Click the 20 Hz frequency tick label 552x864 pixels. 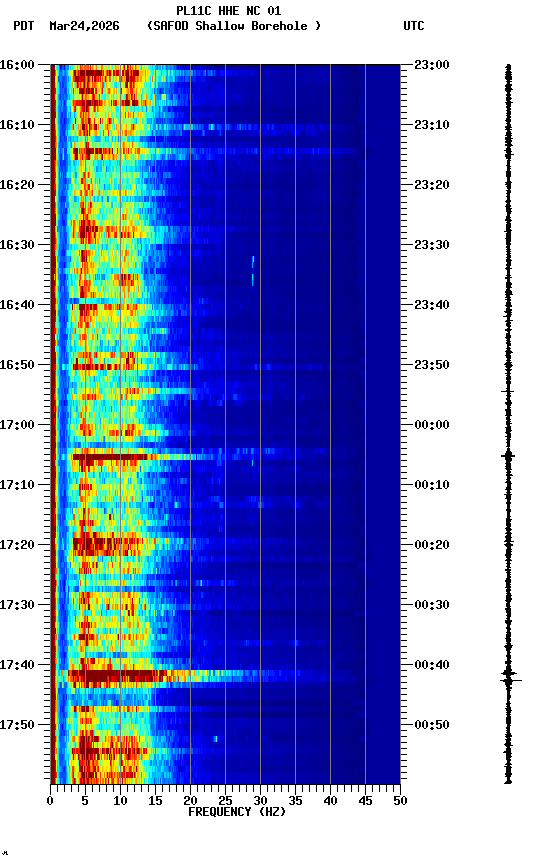(x=190, y=801)
